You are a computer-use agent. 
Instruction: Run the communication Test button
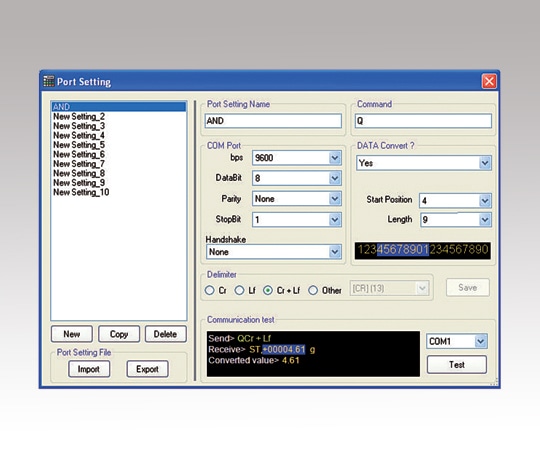(x=457, y=365)
